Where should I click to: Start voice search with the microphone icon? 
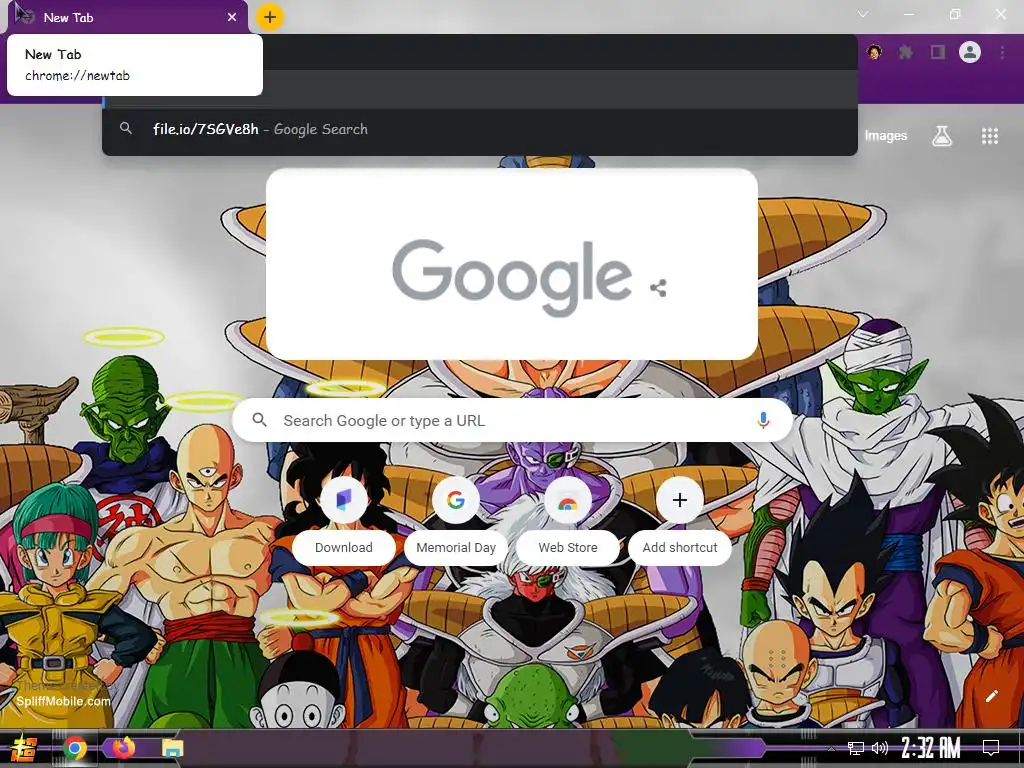pyautogui.click(x=763, y=421)
